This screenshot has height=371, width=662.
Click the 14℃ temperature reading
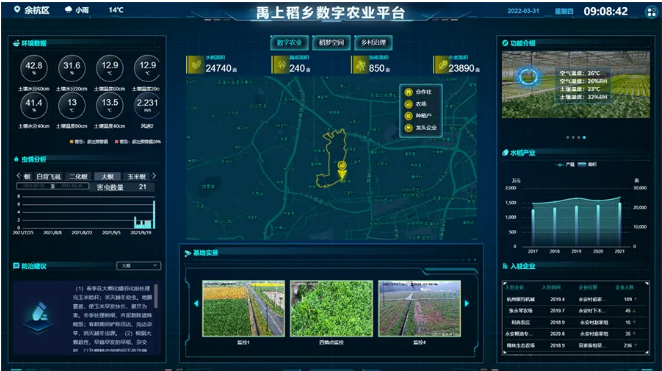pyautogui.click(x=116, y=10)
